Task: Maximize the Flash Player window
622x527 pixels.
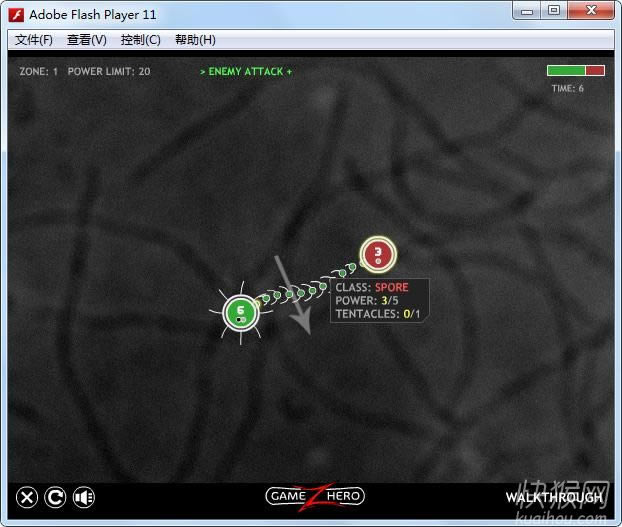Action: point(553,11)
